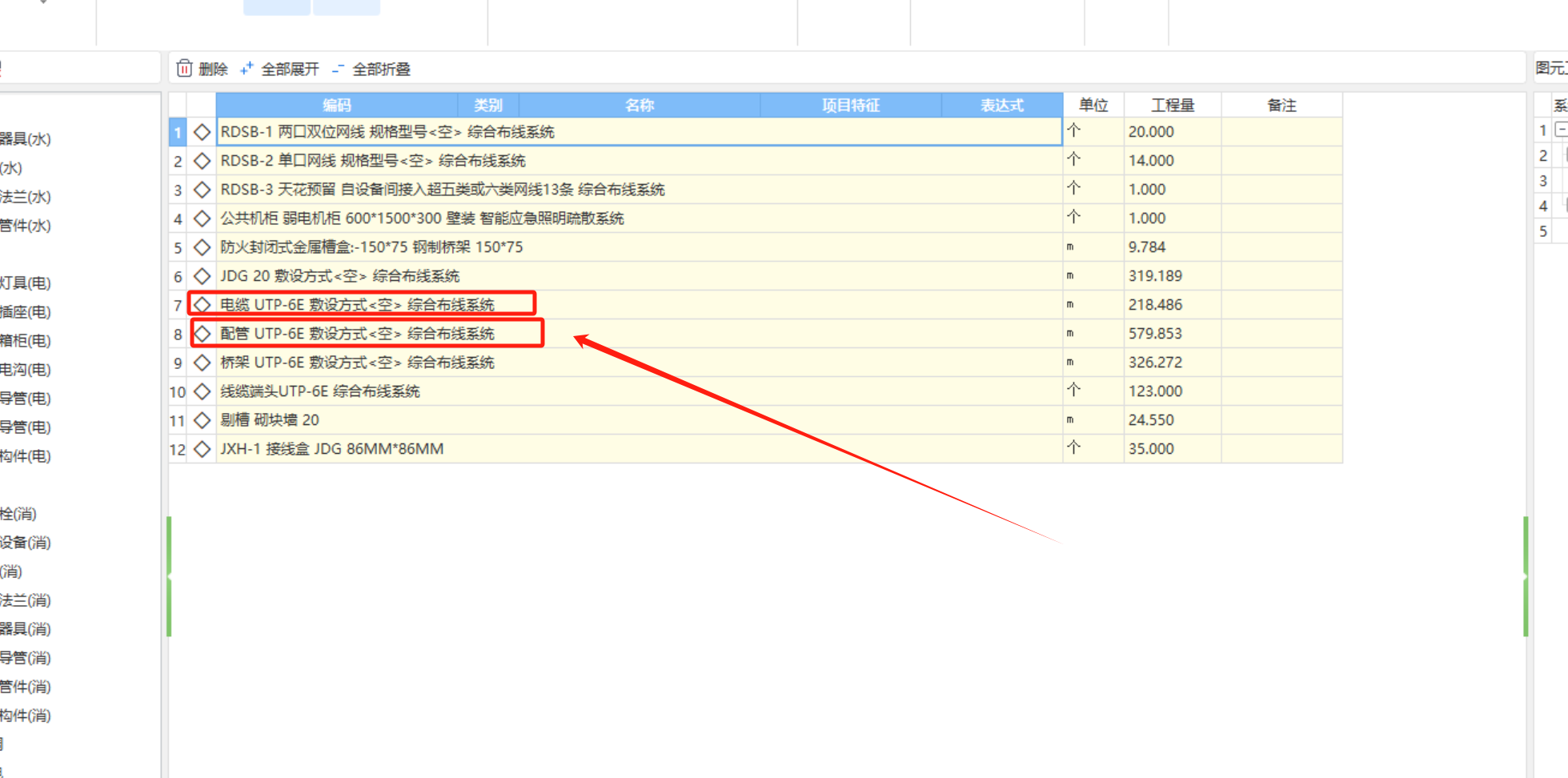Click the 编码 column header
Image resolution: width=1568 pixels, height=778 pixels.
[337, 105]
